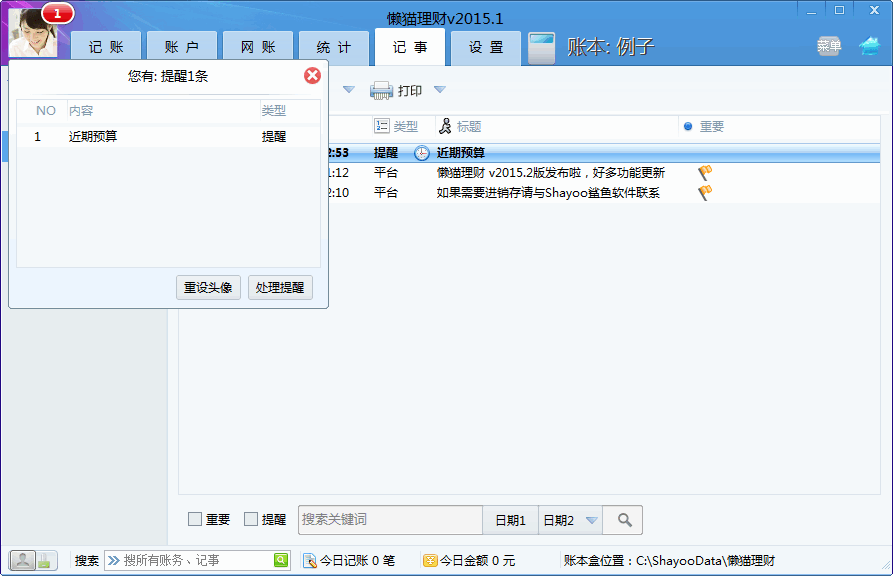Select the 近期预算 note in the main list
Image resolution: width=893 pixels, height=576 pixels.
(x=461, y=153)
